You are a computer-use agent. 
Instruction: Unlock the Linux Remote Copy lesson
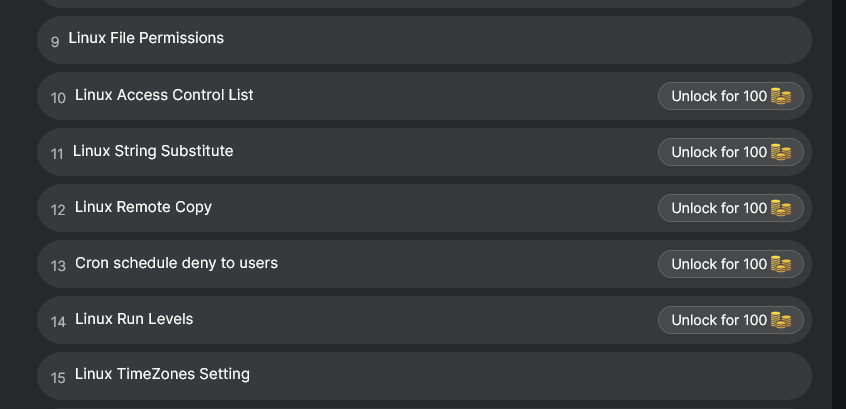coord(731,208)
